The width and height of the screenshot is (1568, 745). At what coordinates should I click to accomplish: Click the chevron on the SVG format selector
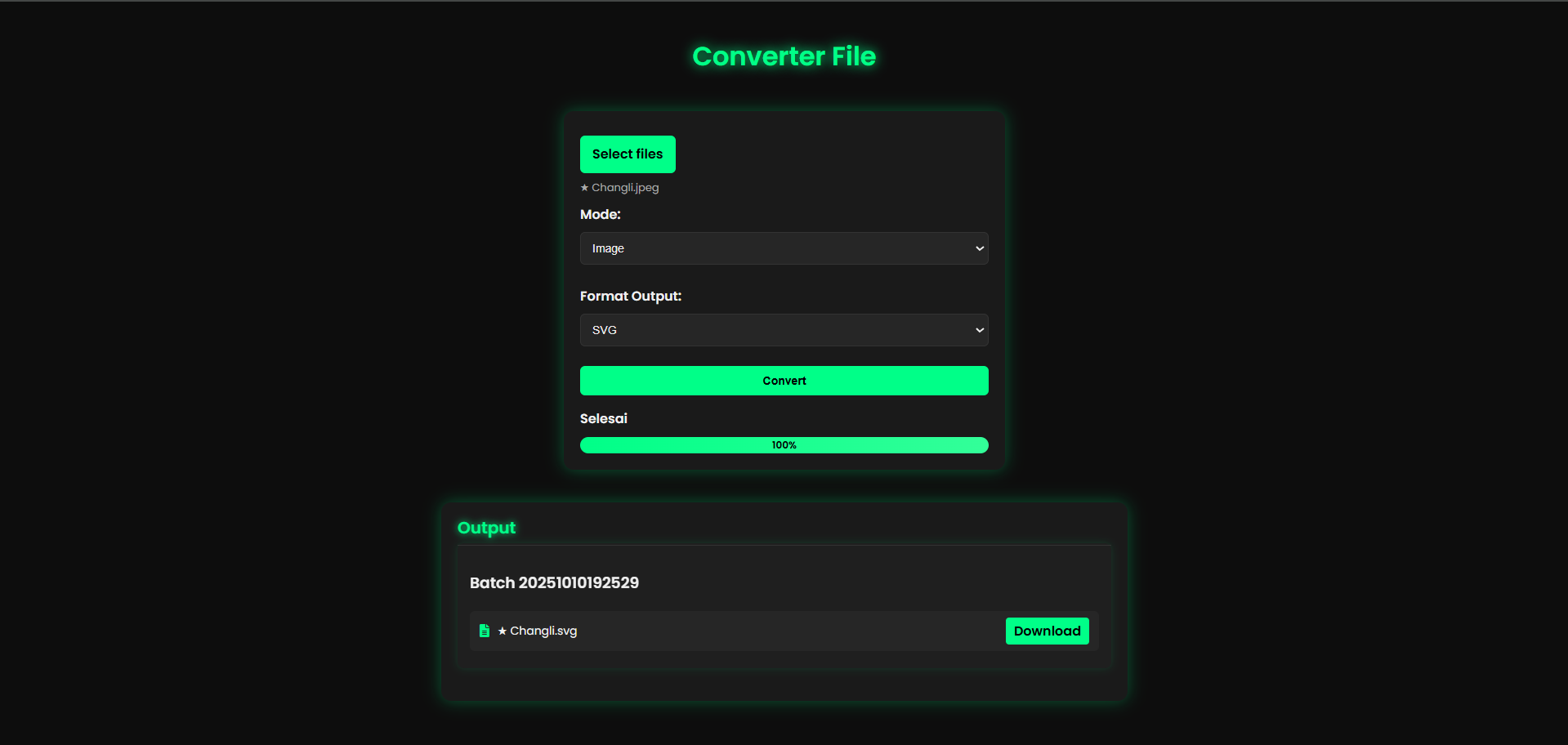978,329
